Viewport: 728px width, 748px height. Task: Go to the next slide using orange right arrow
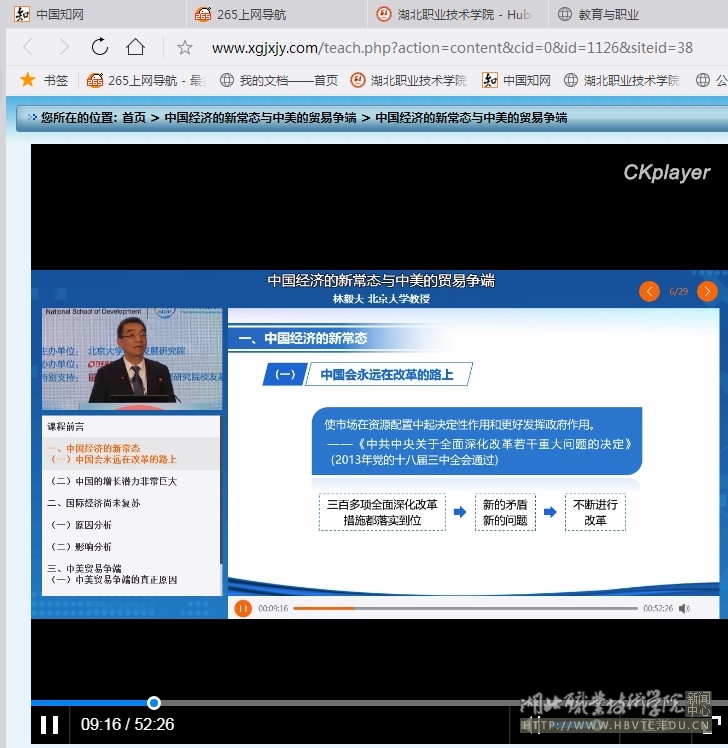point(707,291)
